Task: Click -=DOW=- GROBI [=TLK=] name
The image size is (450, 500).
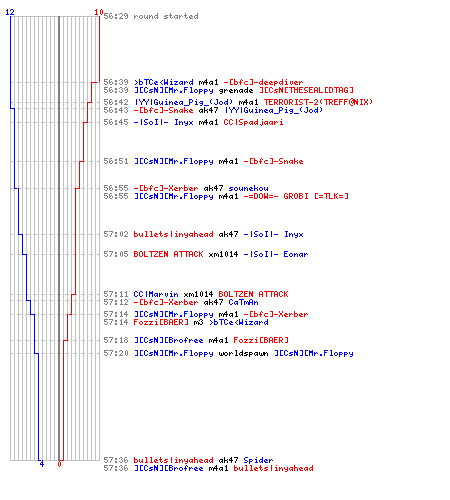Action: coord(296,196)
